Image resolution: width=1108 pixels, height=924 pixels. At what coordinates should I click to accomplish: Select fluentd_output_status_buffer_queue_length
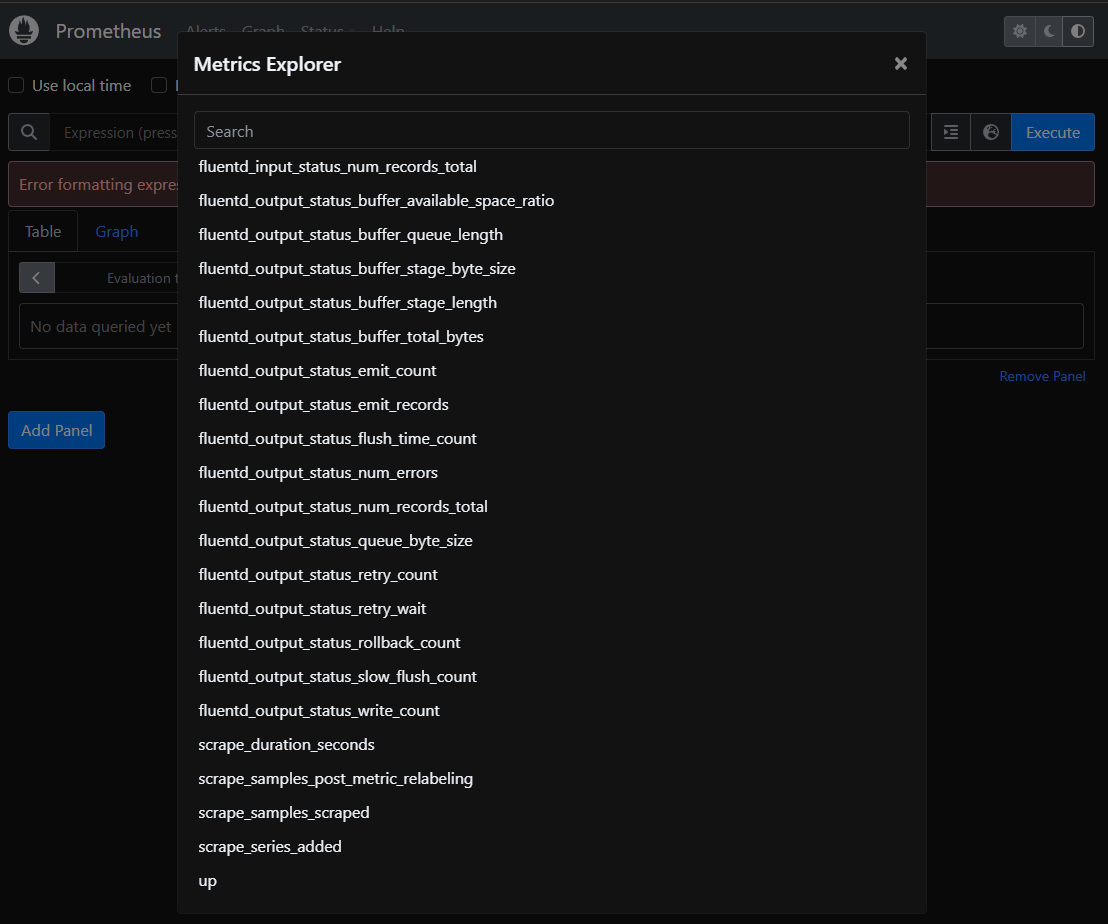[350, 235]
